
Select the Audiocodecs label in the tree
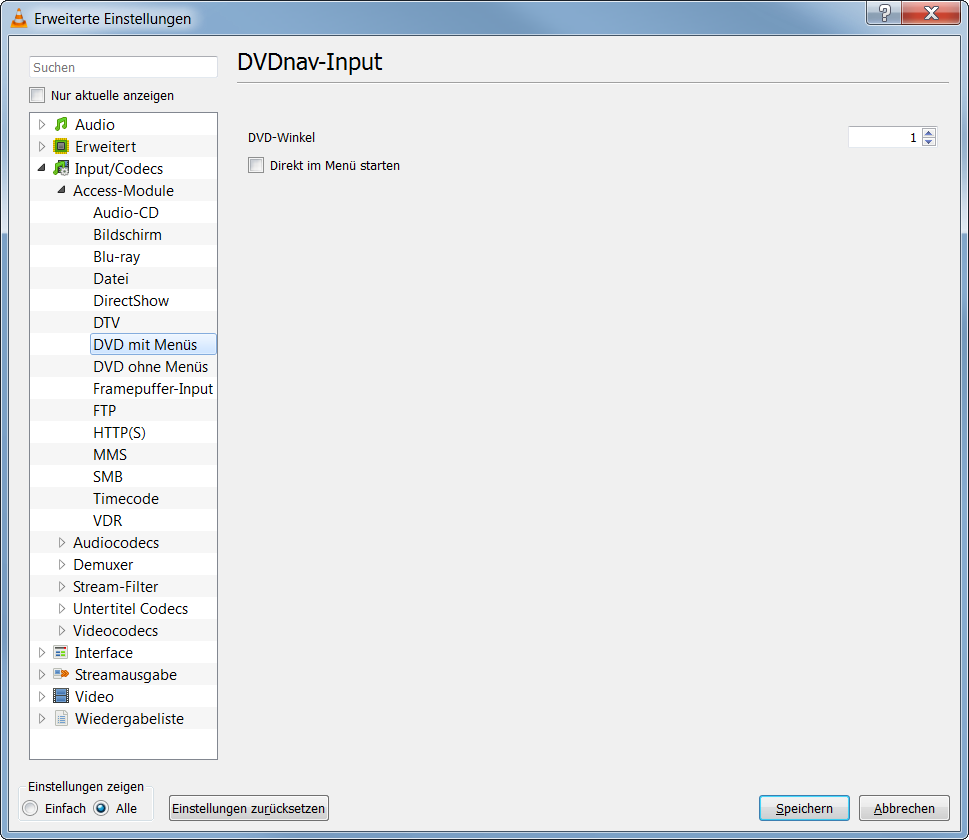(116, 543)
